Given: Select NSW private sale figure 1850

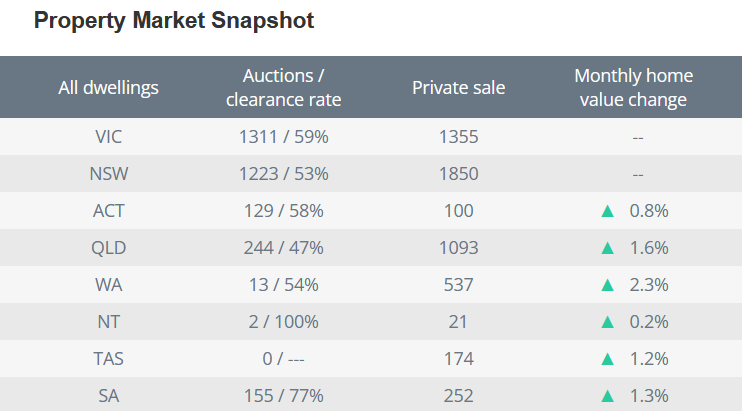Looking at the screenshot, I should (x=458, y=174).
